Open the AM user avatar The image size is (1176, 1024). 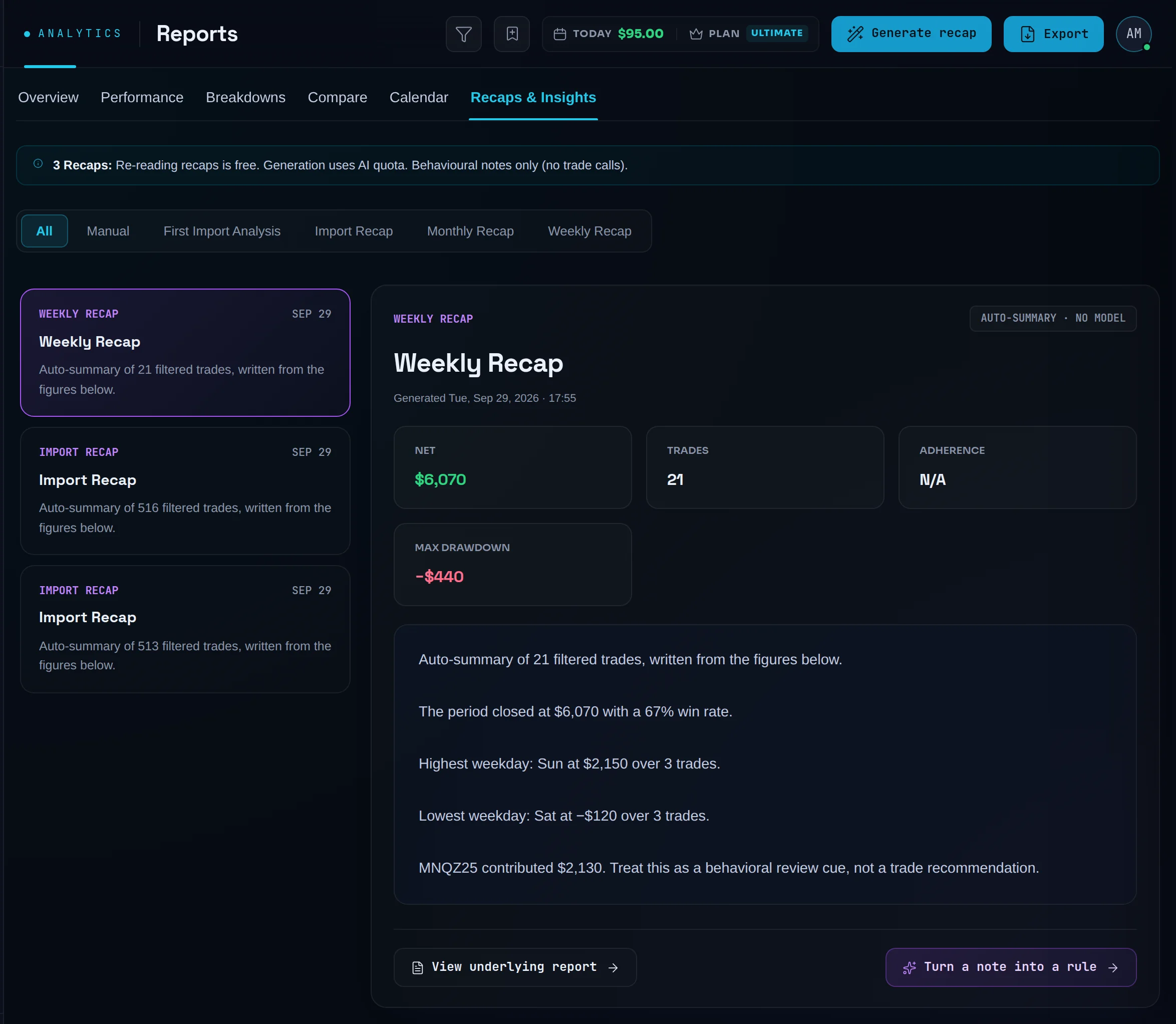1133,34
